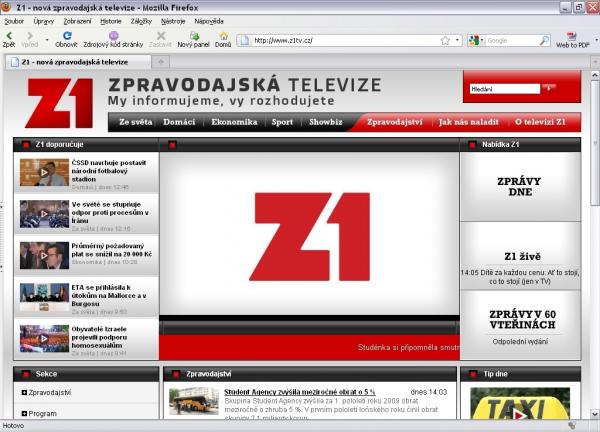
Task: Go to the Domácí section
Action: pos(179,122)
